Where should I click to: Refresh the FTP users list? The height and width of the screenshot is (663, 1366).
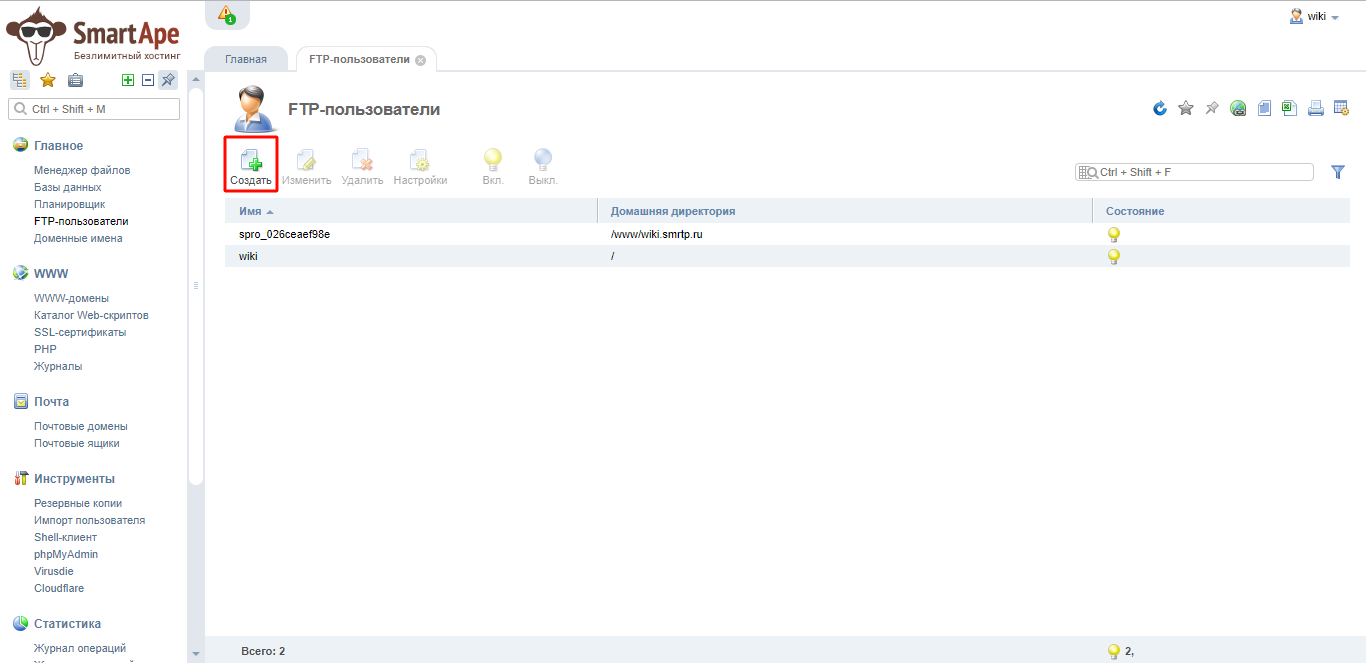(x=1160, y=108)
